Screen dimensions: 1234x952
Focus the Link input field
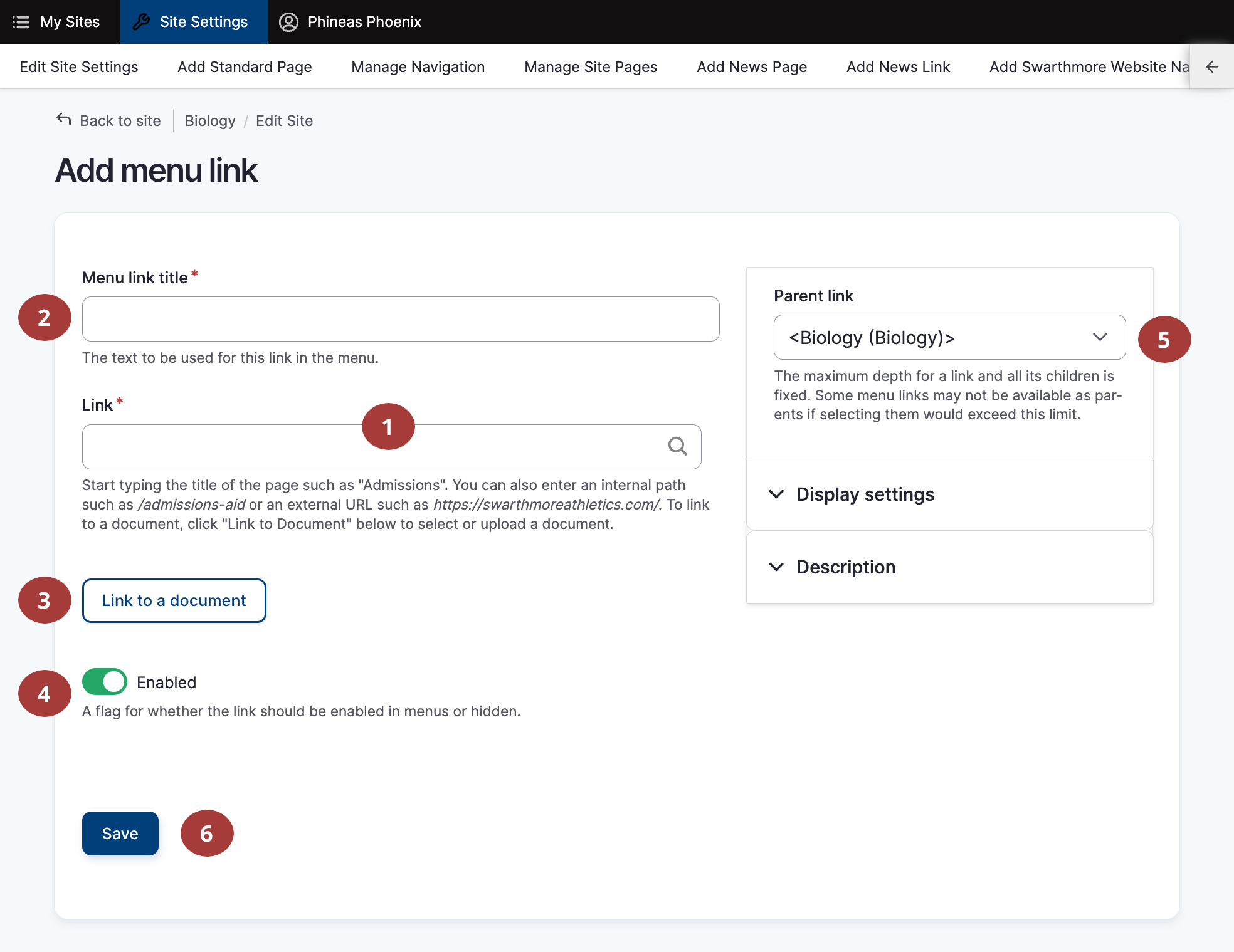pos(392,446)
